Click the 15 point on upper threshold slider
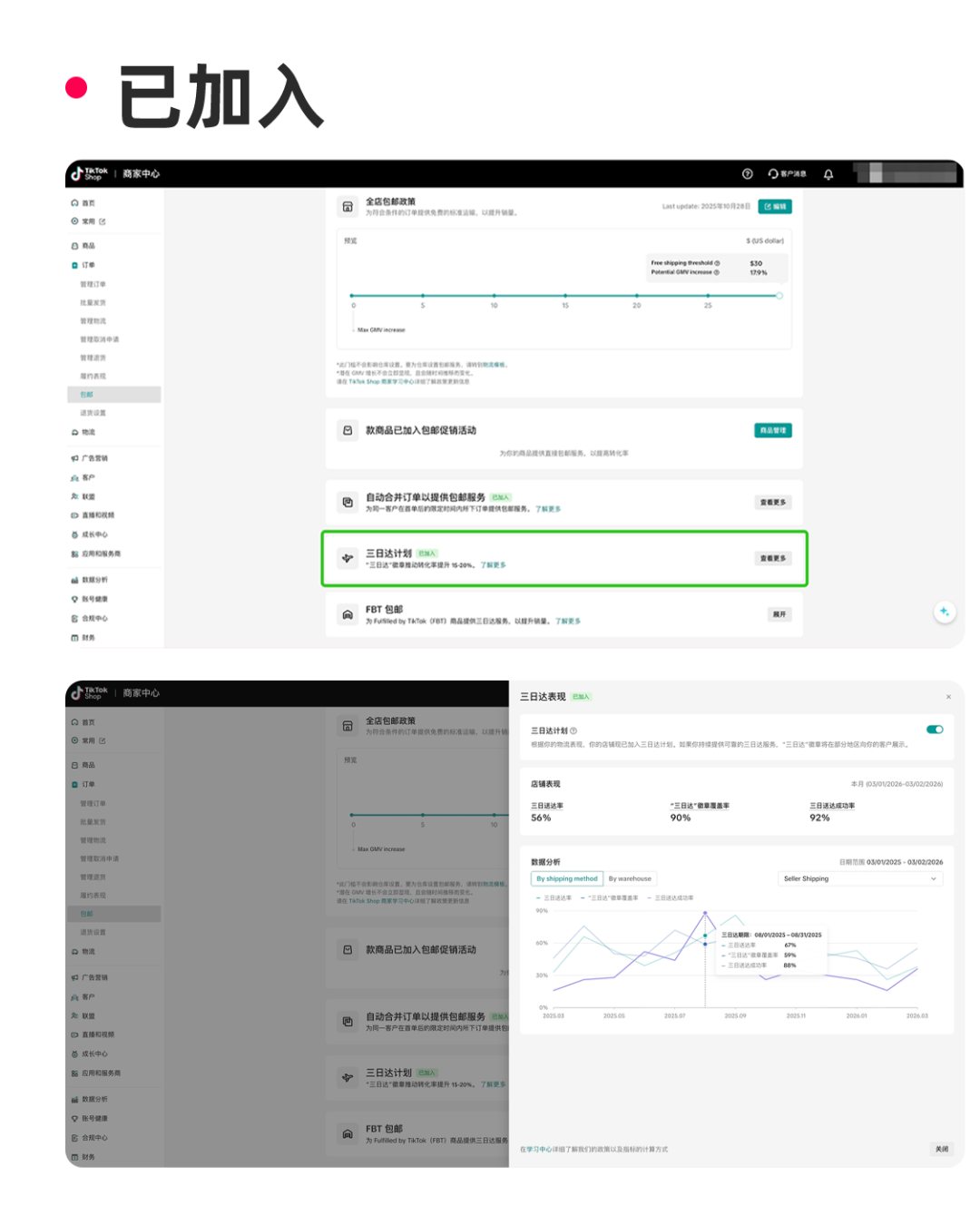Image resolution: width=980 pixels, height=1225 pixels. pos(565,296)
